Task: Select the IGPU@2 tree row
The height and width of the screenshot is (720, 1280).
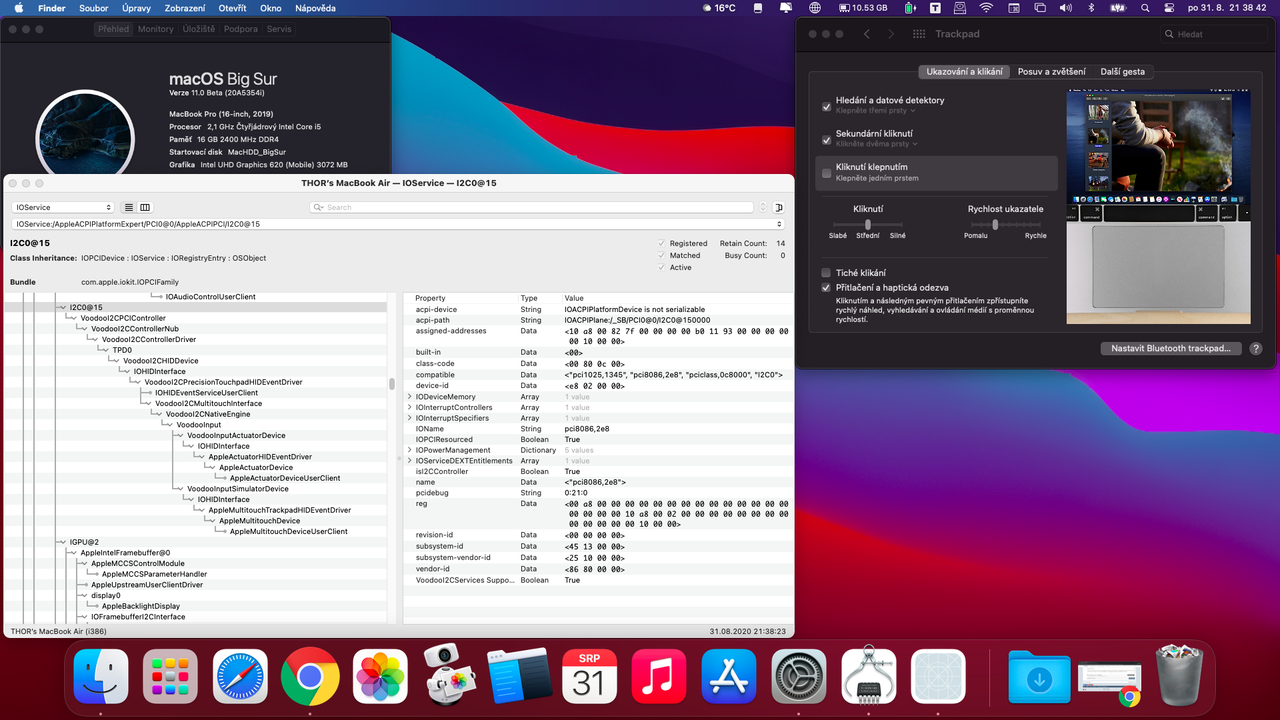Action: click(x=84, y=542)
